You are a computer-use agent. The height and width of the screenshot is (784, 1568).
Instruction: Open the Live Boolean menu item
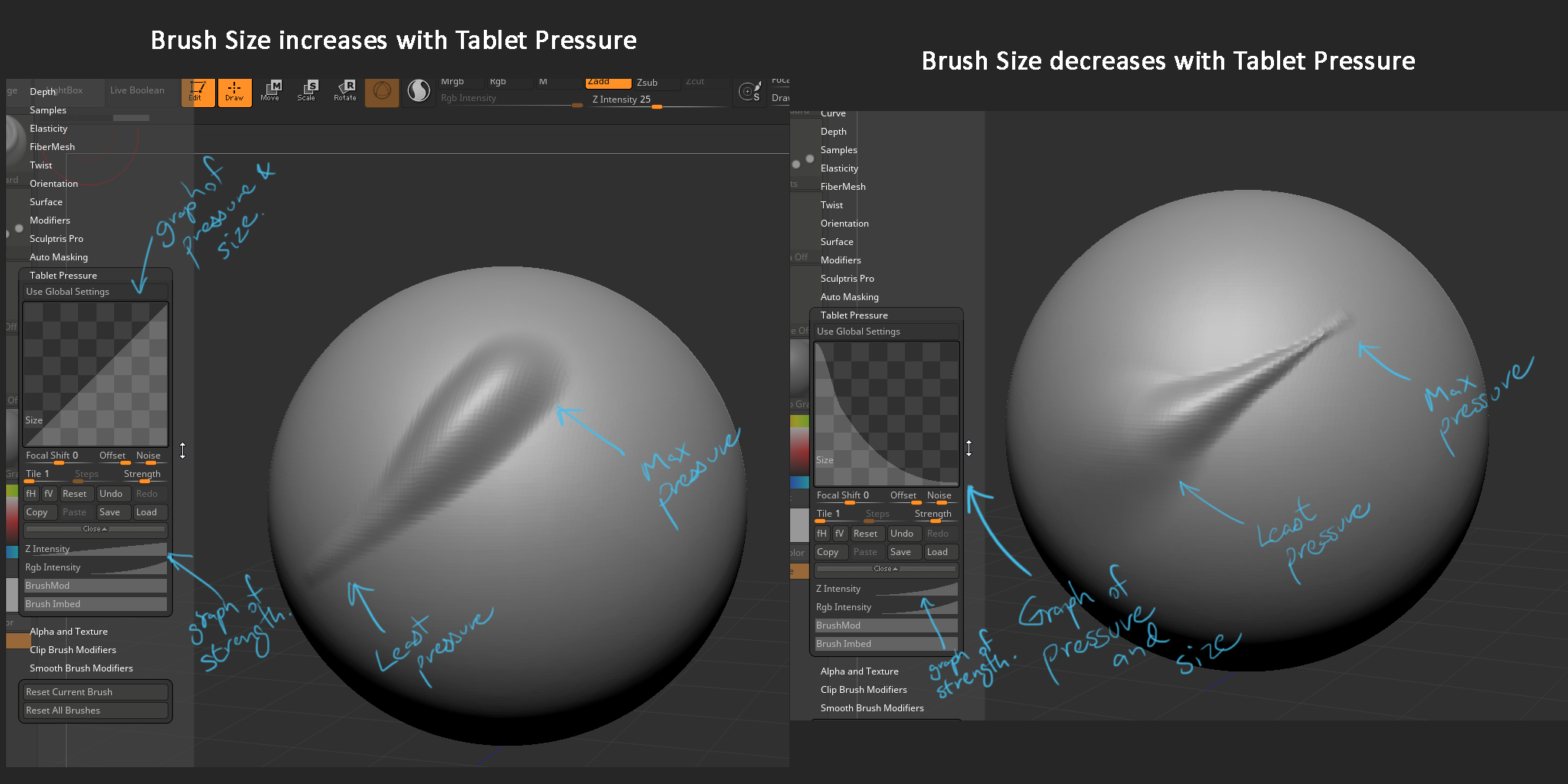pos(137,90)
